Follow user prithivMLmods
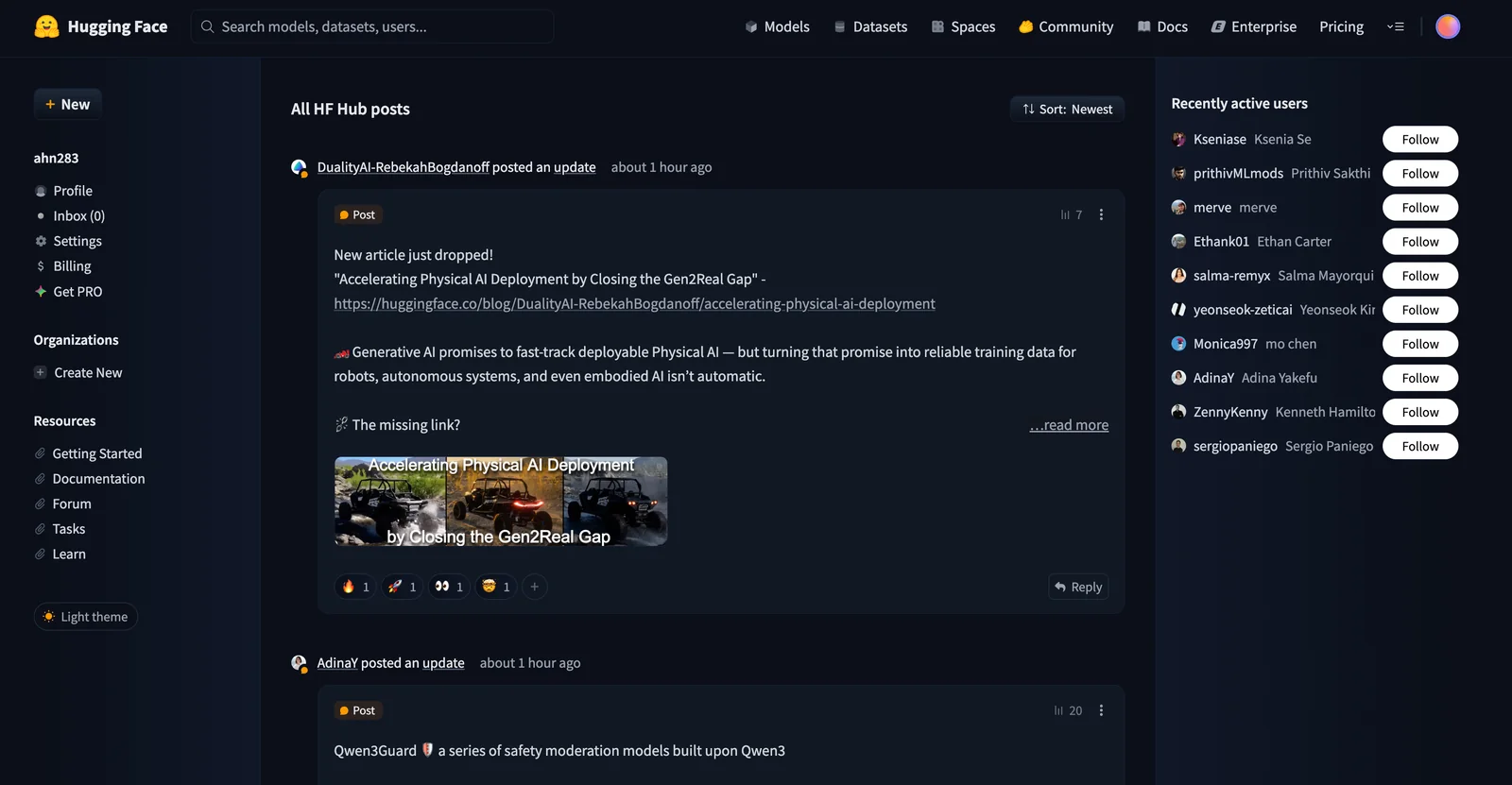1512x785 pixels. pos(1420,174)
